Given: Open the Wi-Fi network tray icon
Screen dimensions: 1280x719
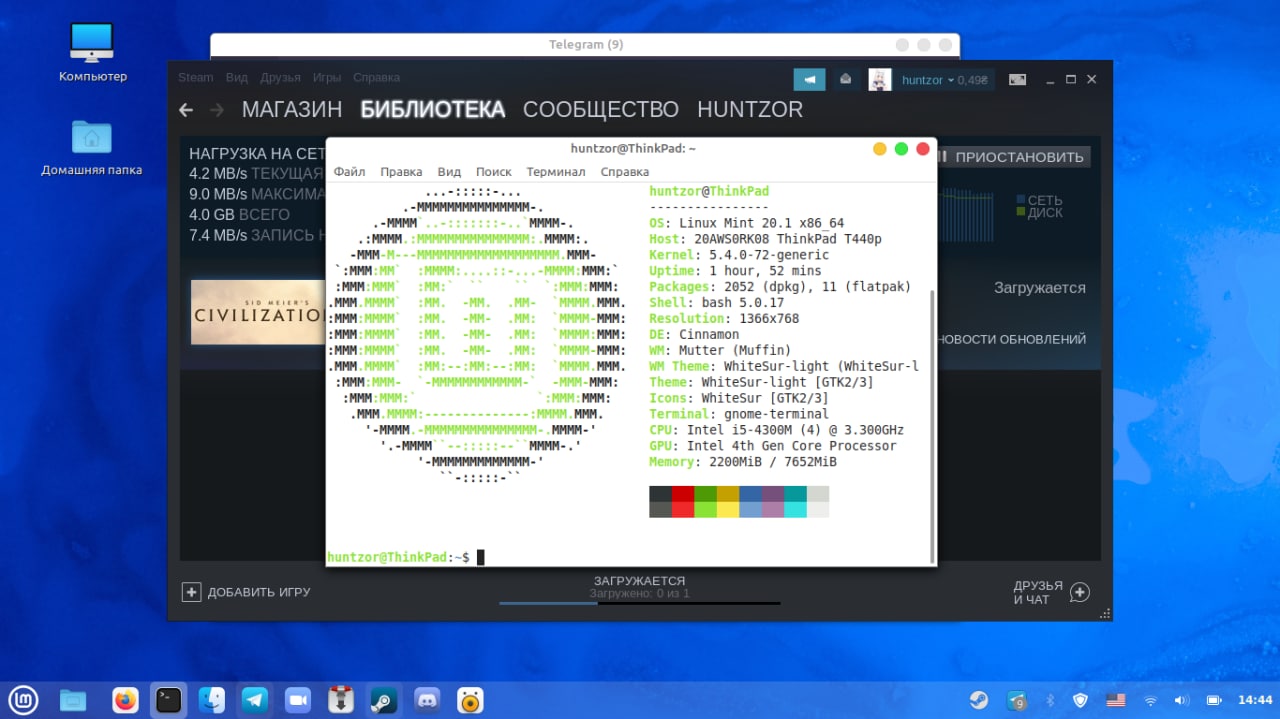Looking at the screenshot, I should [1150, 700].
